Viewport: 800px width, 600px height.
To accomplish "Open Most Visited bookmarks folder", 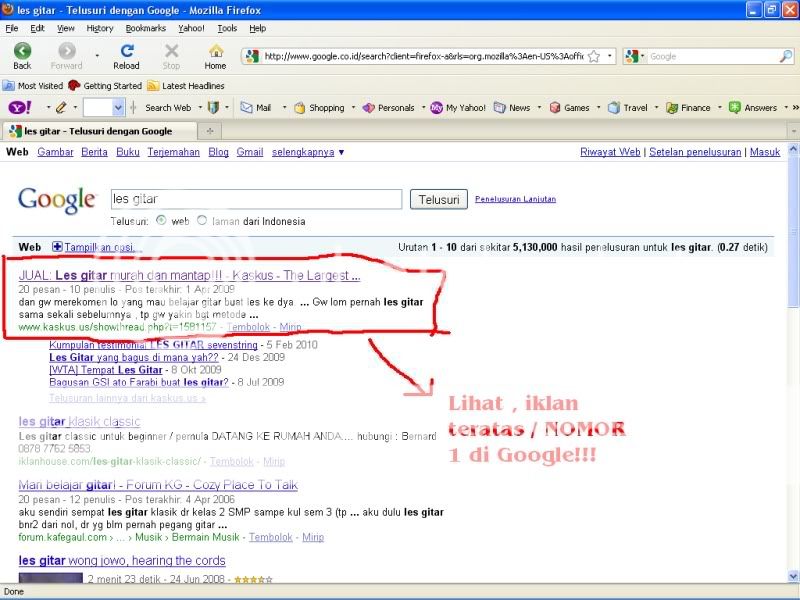I will coord(33,86).
